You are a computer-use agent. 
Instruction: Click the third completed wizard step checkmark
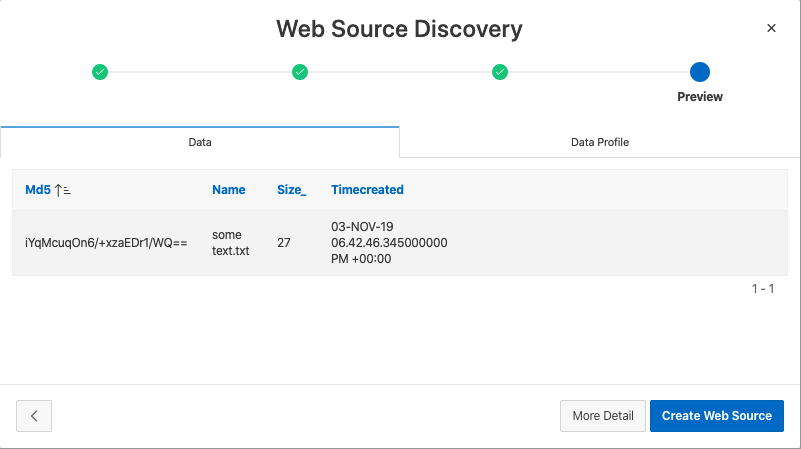[500, 72]
